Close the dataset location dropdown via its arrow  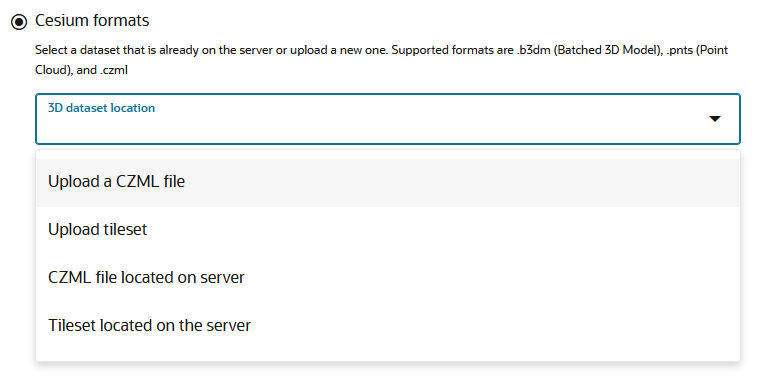714,119
